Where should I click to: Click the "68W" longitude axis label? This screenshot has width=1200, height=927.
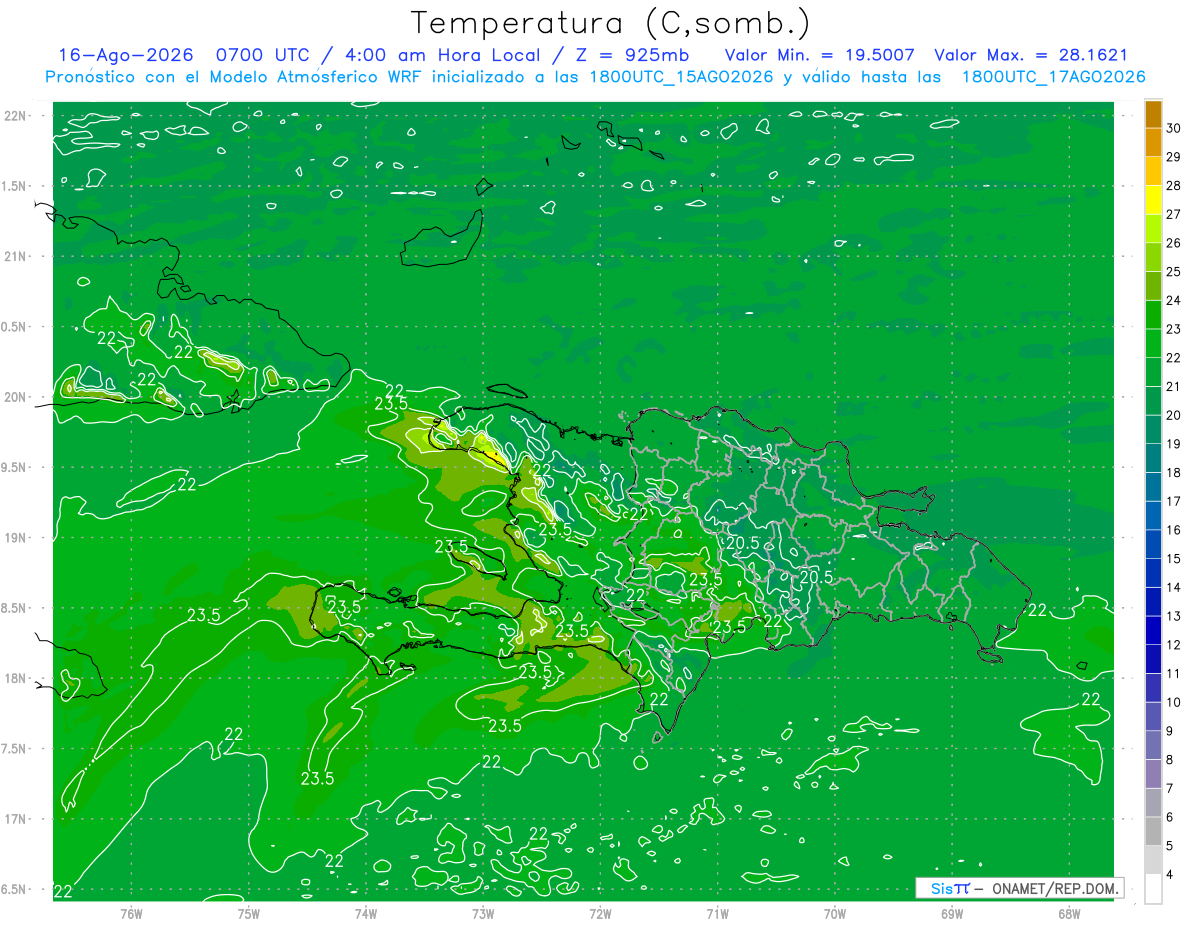(1068, 913)
